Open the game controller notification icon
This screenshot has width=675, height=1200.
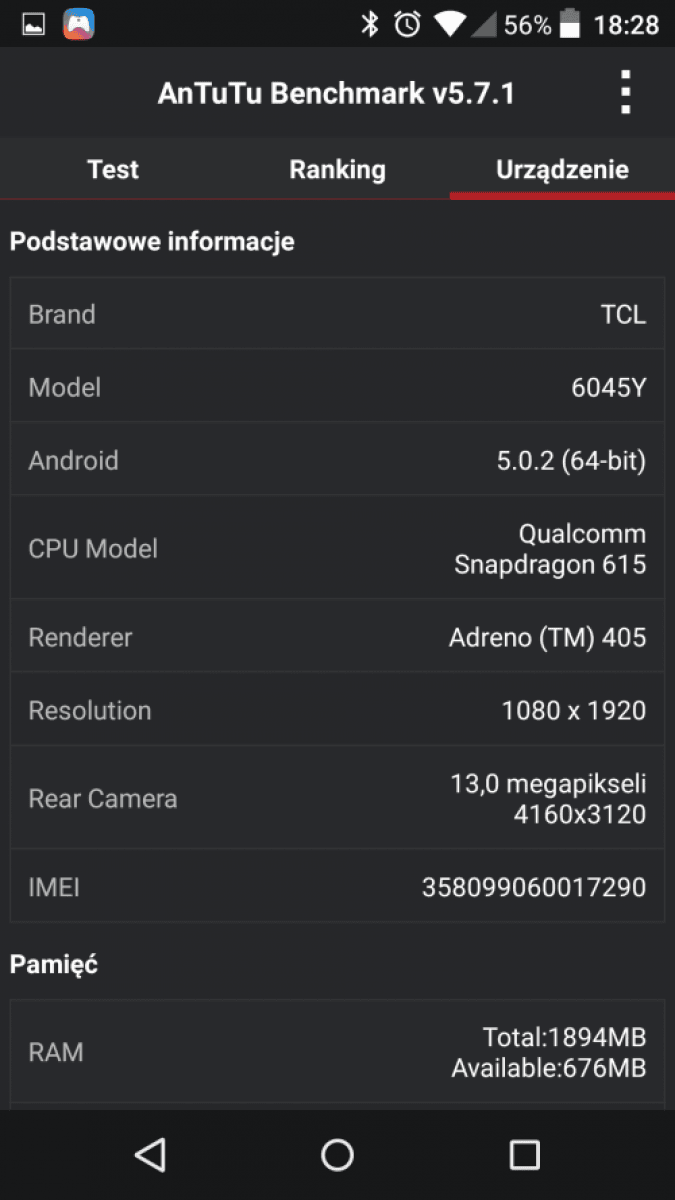pos(80,24)
